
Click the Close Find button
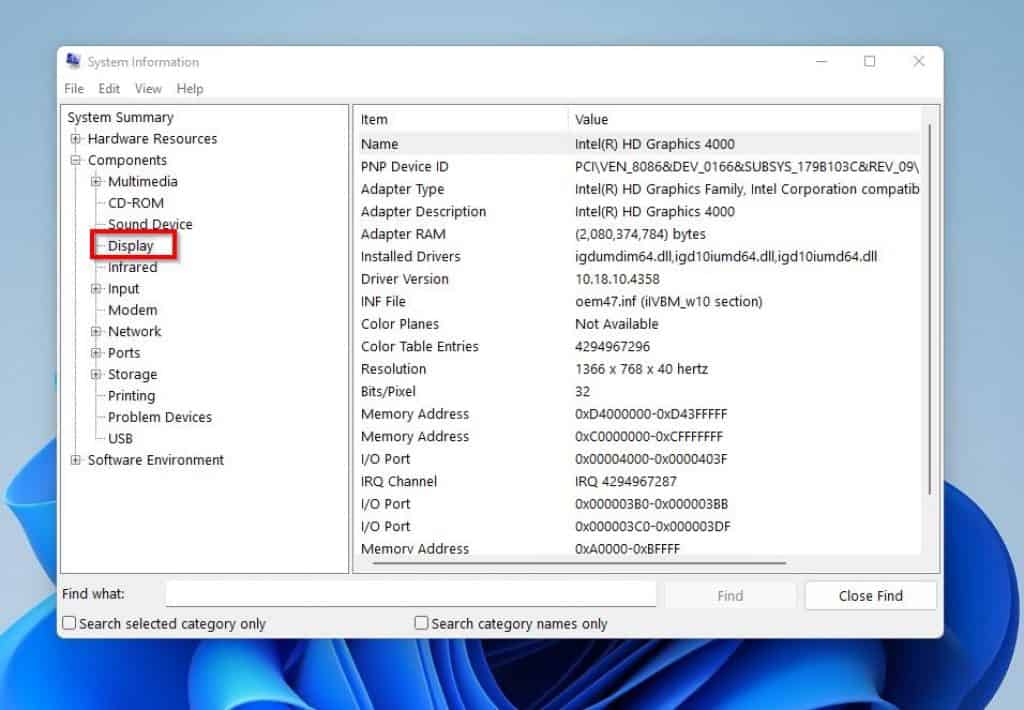point(871,596)
